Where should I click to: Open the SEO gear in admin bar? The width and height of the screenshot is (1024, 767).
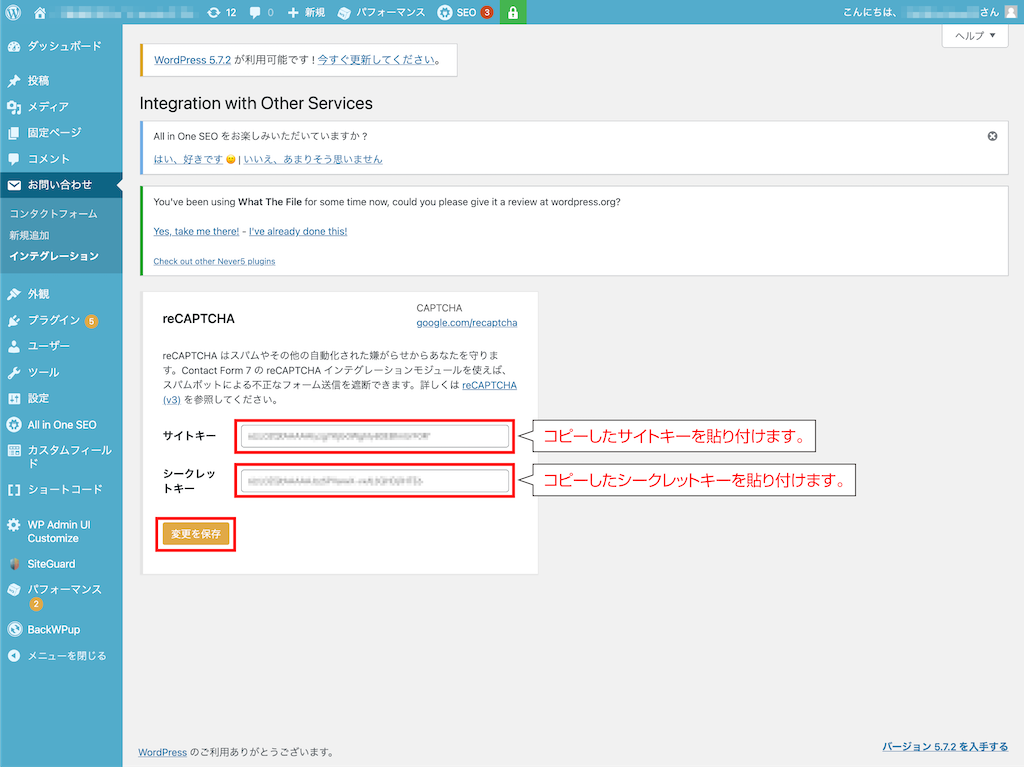[445, 12]
